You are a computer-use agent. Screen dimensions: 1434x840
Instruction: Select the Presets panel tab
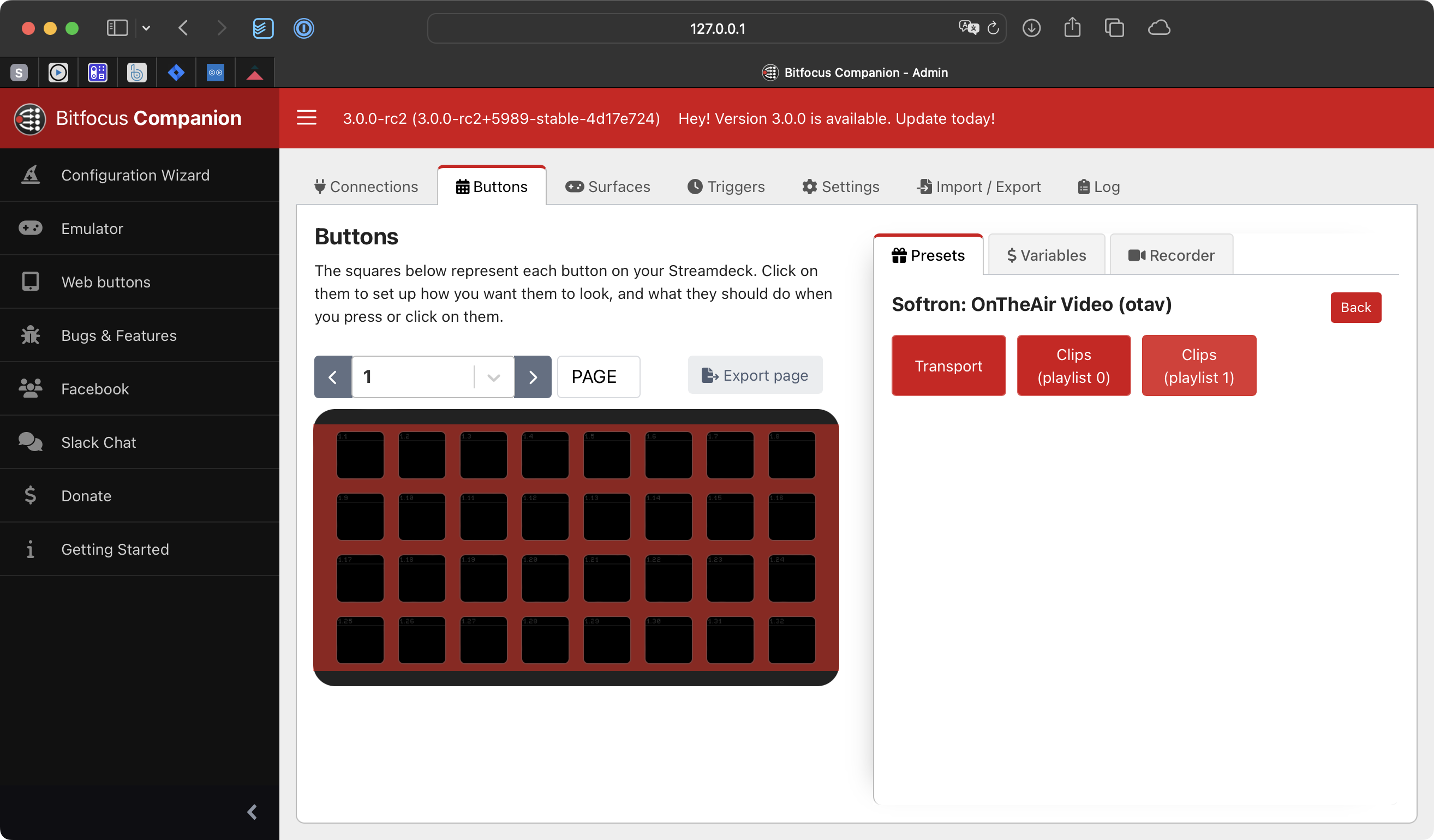pyautogui.click(x=928, y=255)
